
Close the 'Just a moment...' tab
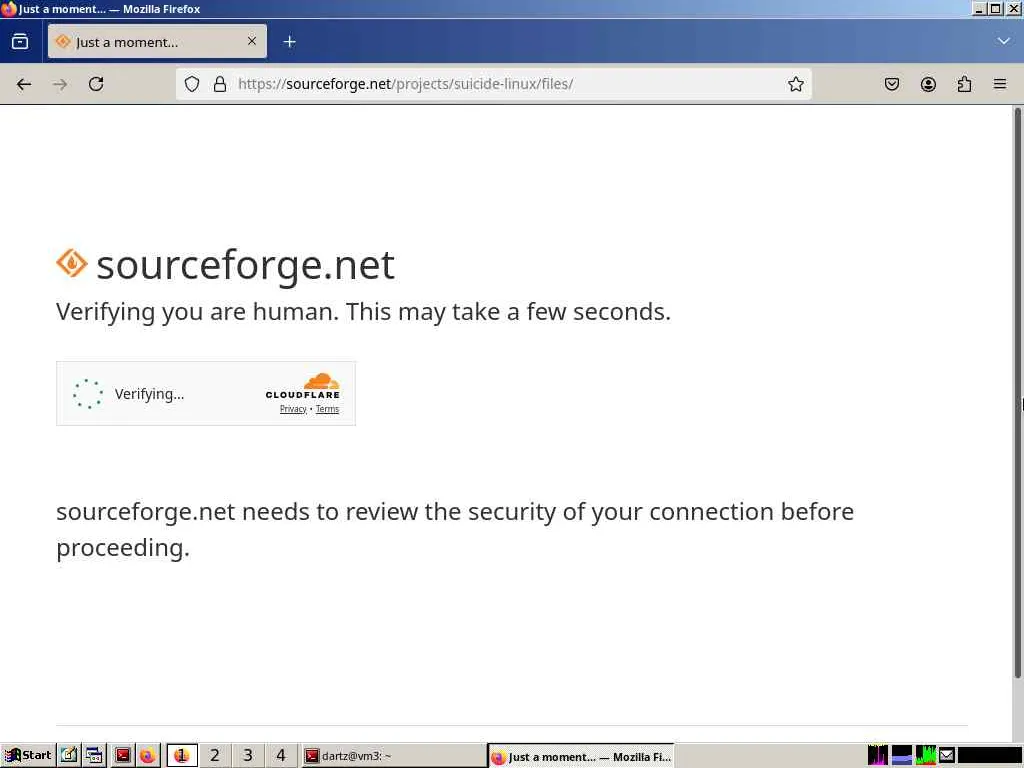coord(251,41)
